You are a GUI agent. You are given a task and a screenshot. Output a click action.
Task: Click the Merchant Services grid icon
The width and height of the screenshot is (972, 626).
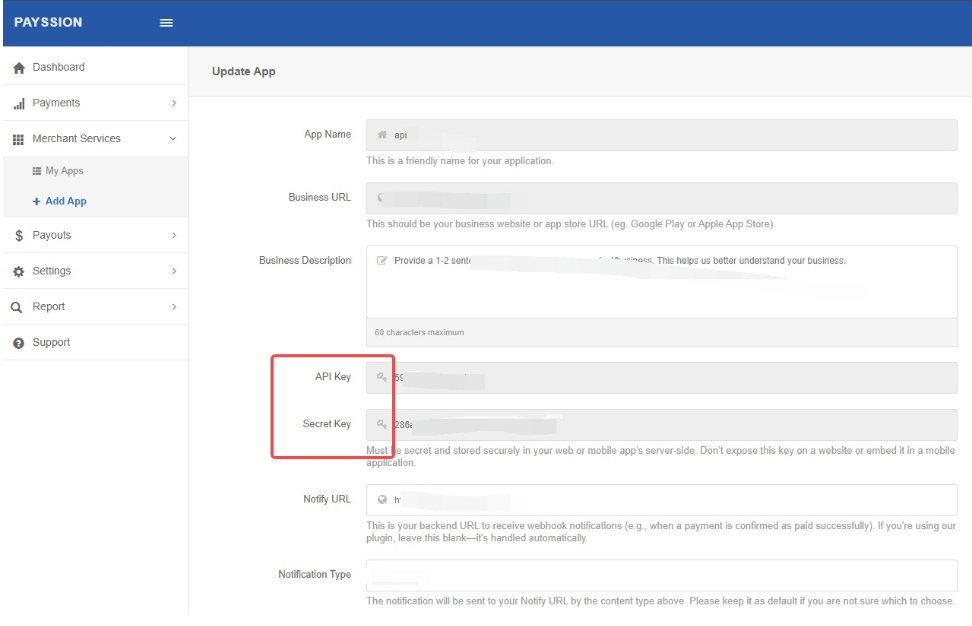18,139
